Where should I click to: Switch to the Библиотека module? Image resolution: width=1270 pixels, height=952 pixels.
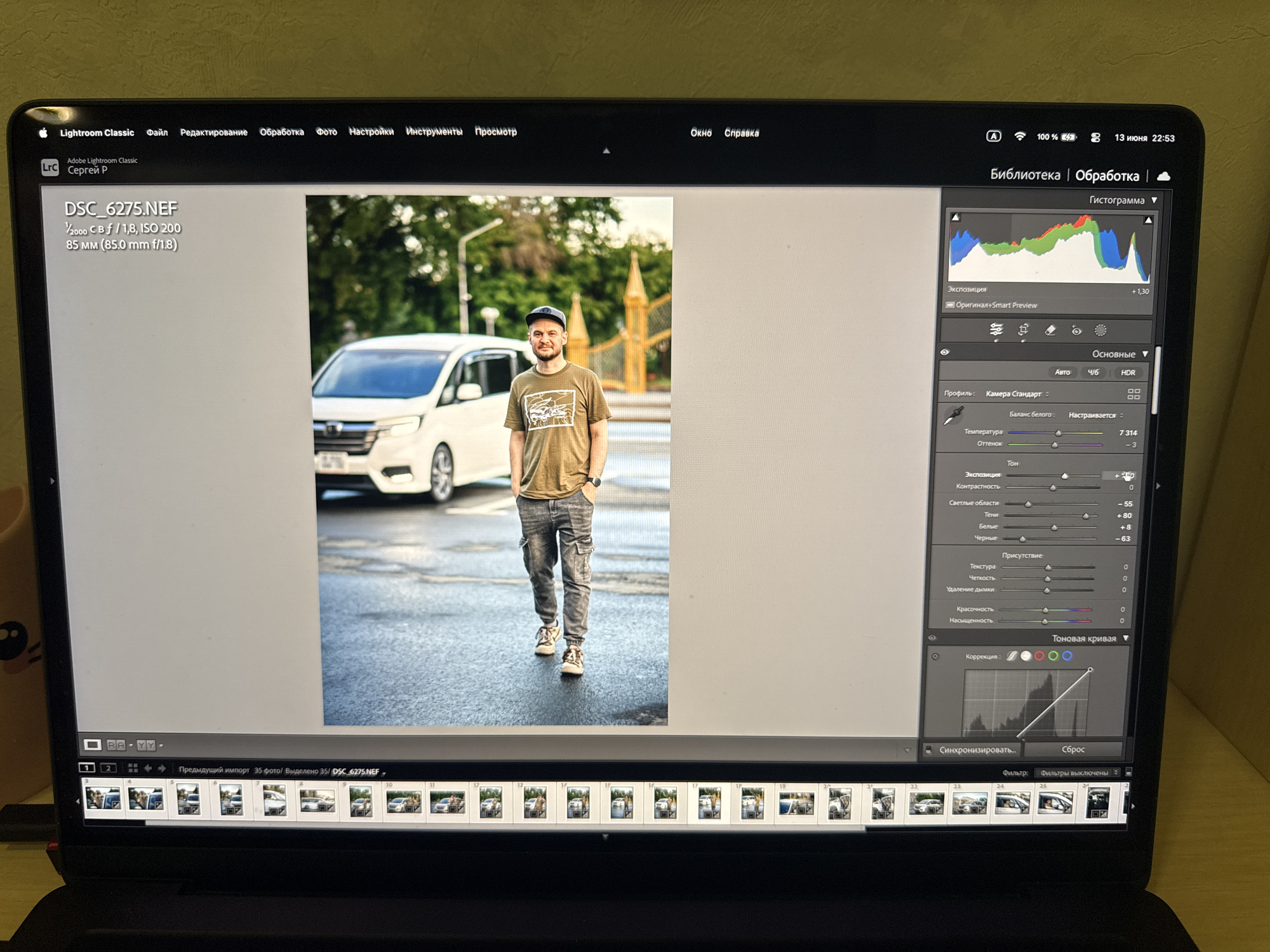[1025, 175]
